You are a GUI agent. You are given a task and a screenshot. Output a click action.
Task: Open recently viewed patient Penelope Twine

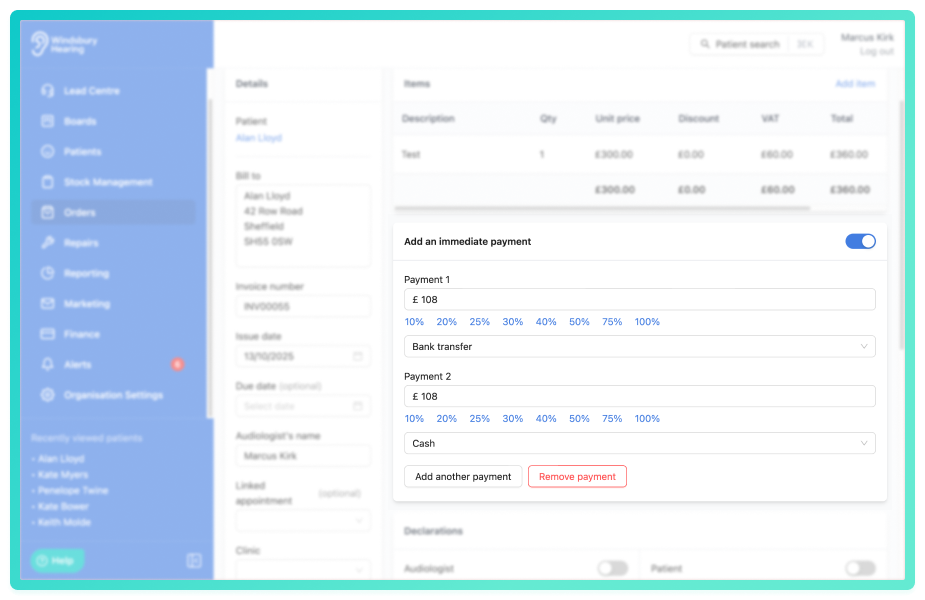coord(73,490)
